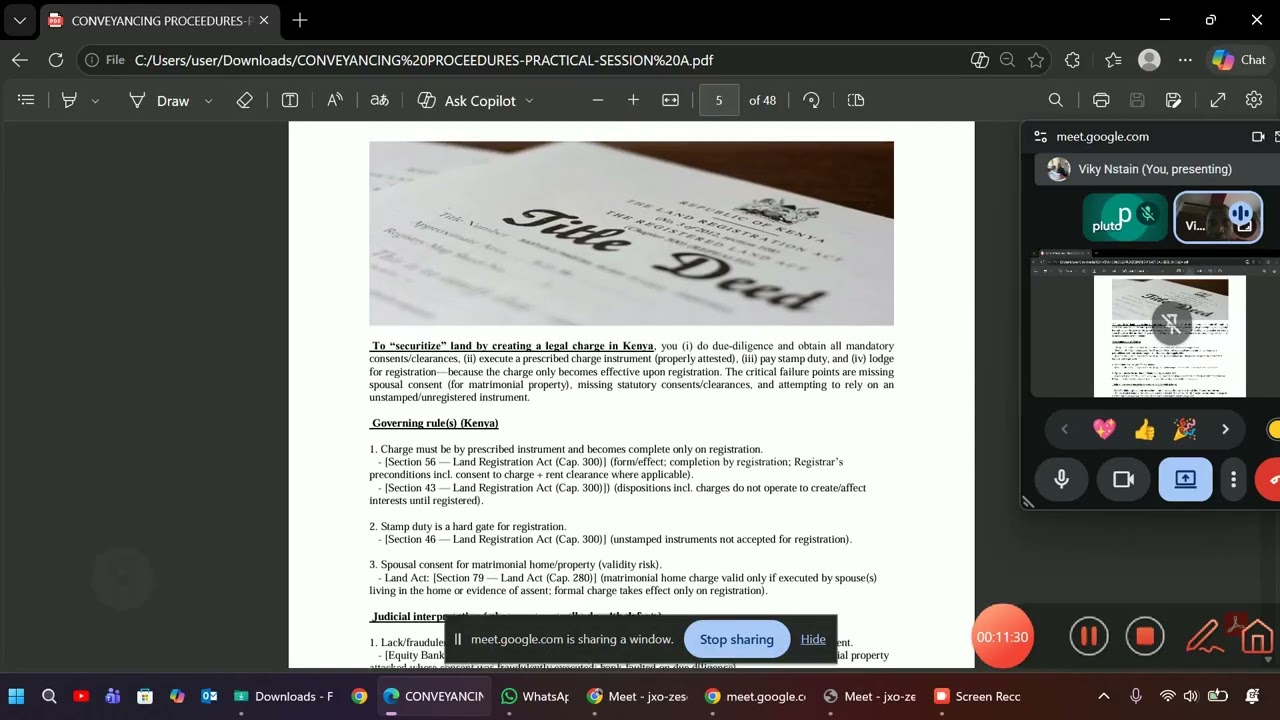Viewport: 1280px width, 720px height.
Task: Switch to the Downloads File Explorer window
Action: point(285,696)
